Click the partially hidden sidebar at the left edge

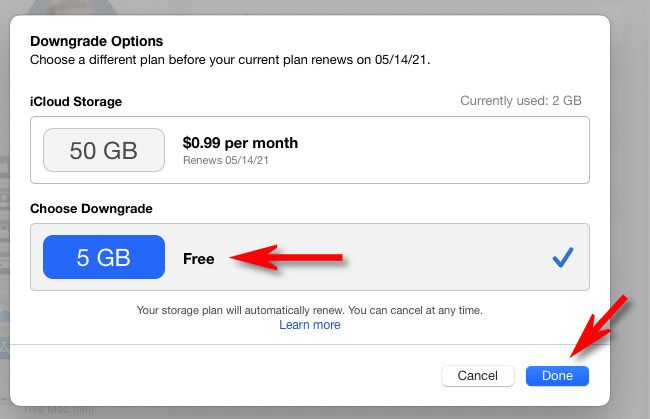[x=5, y=250]
